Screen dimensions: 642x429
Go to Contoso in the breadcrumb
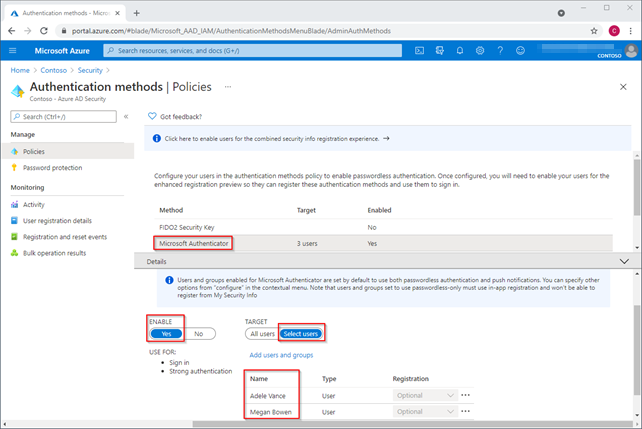click(x=55, y=71)
